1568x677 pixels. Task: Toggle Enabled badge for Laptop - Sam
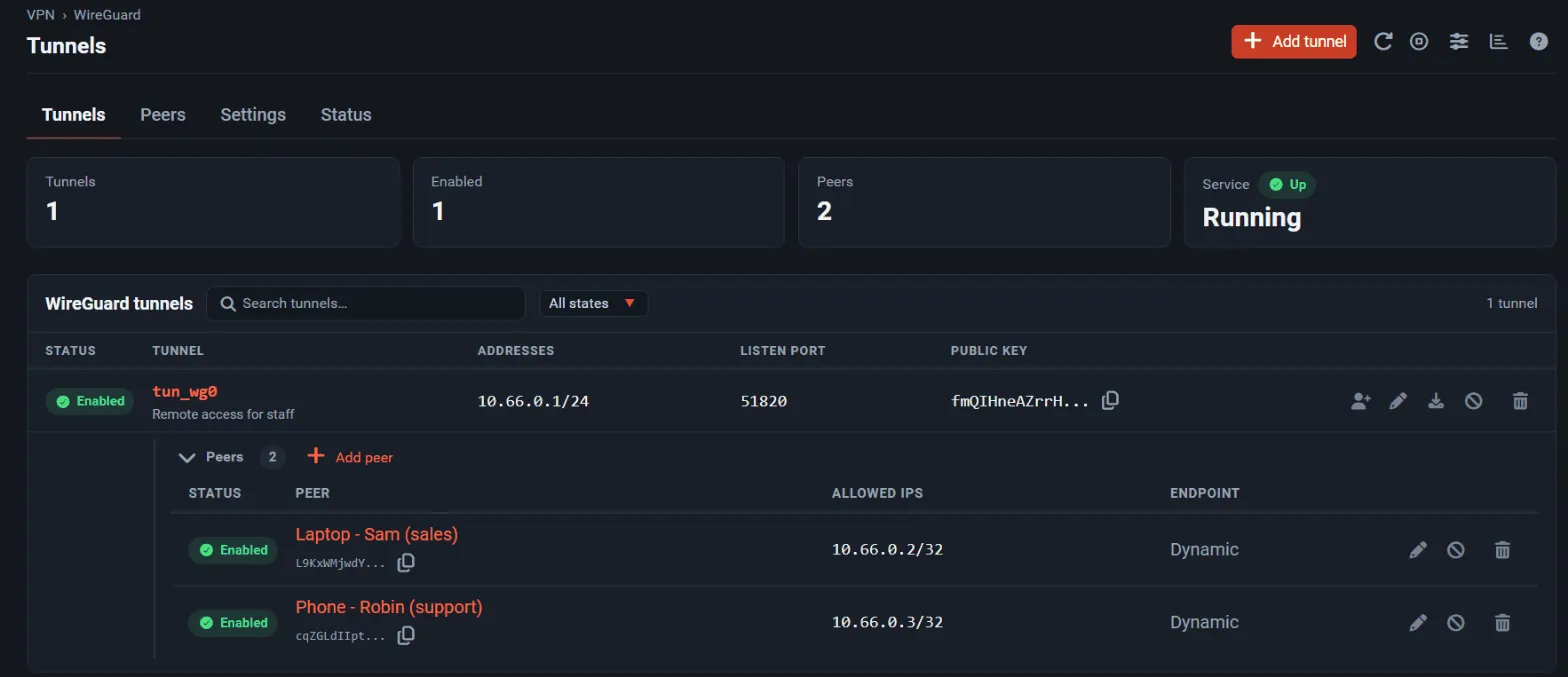pos(233,550)
